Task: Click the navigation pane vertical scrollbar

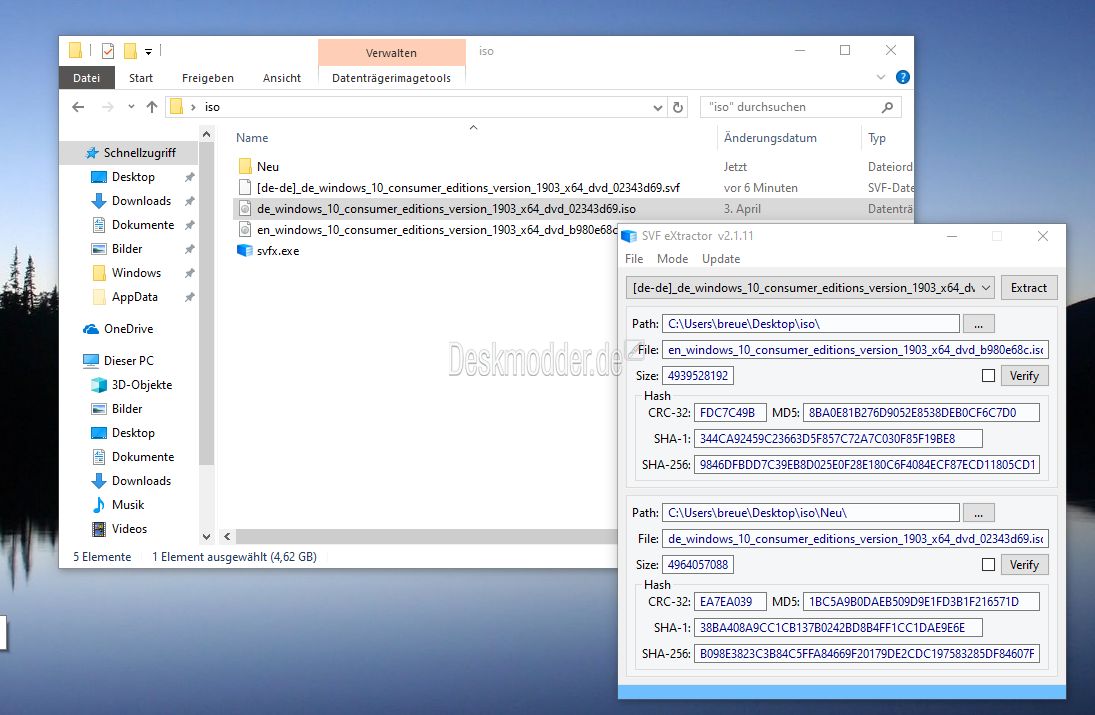Action: click(x=206, y=304)
